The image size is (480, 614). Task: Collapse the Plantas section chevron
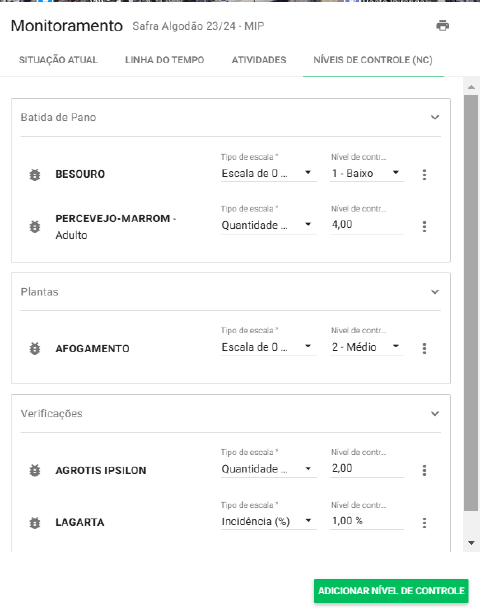(x=435, y=292)
